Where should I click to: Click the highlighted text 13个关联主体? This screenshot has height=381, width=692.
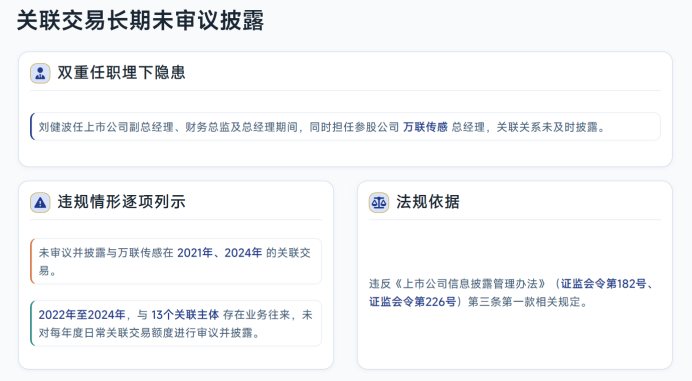[x=185, y=315]
